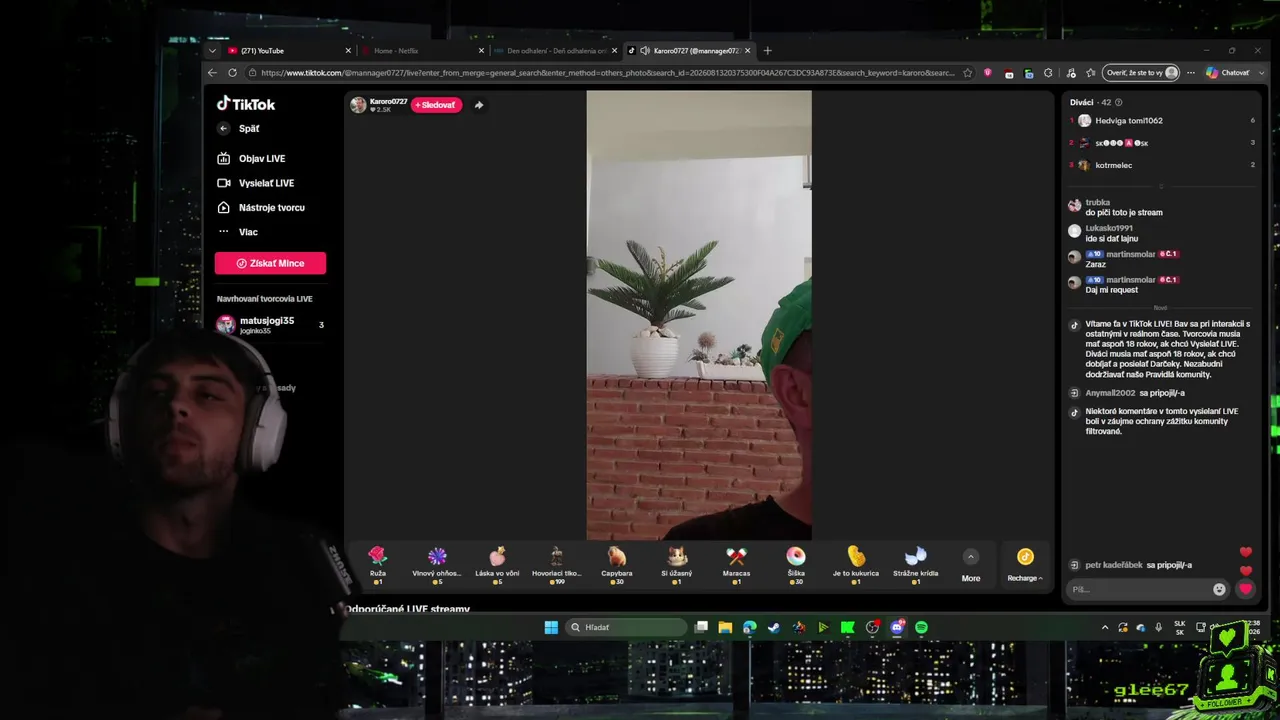1280x720 pixels.
Task: Send Maracas gift
Action: (736, 565)
